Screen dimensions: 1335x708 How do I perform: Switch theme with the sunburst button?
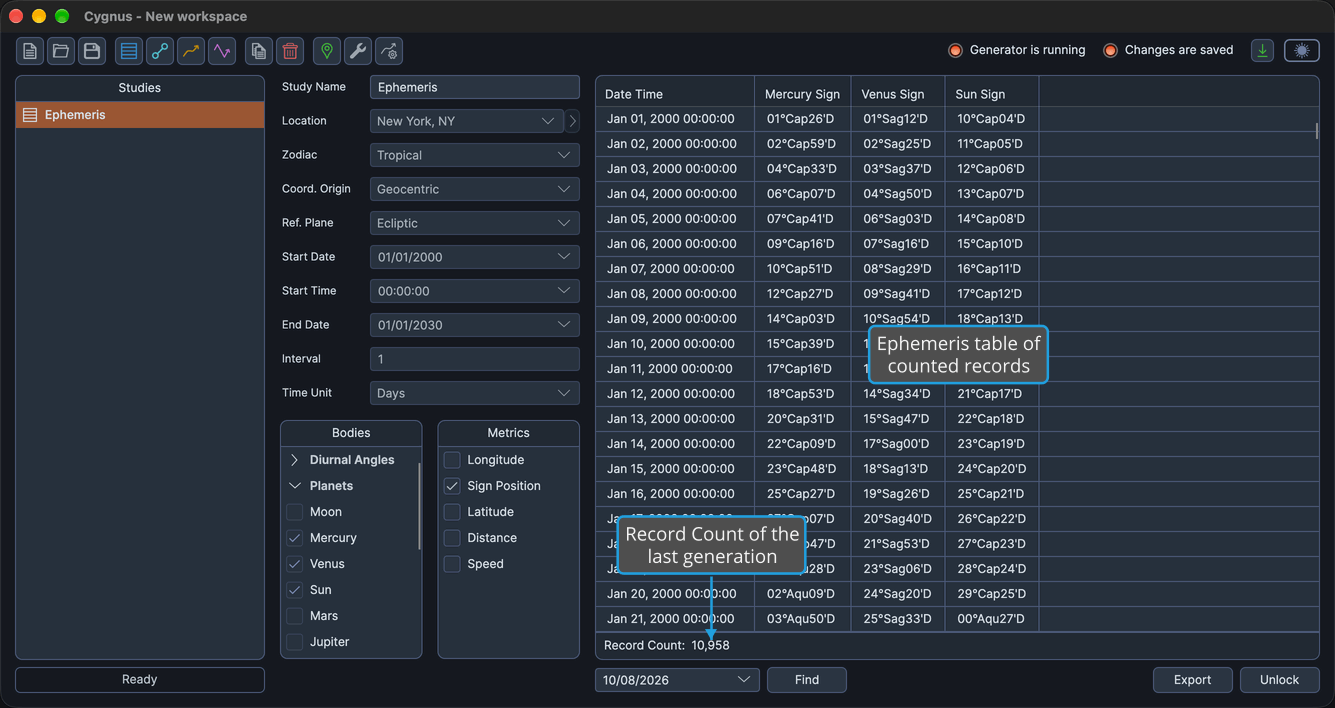pyautogui.click(x=1302, y=51)
